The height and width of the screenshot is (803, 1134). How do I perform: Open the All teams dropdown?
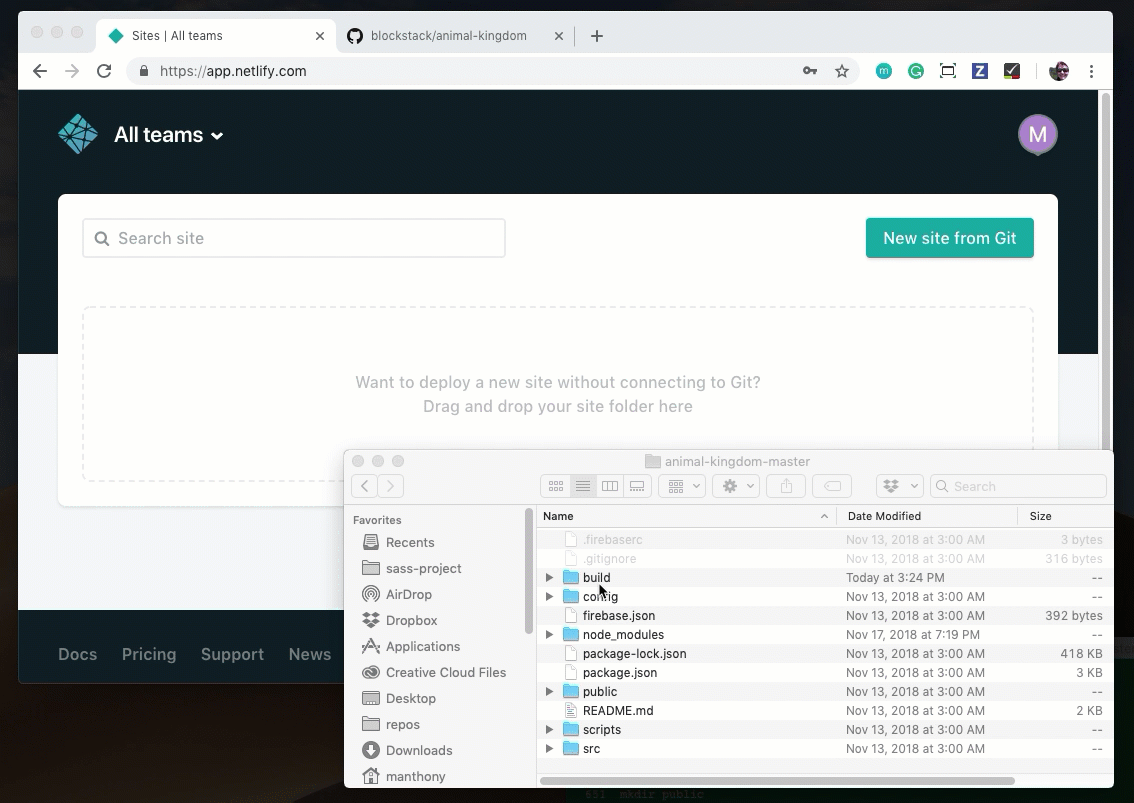click(169, 135)
